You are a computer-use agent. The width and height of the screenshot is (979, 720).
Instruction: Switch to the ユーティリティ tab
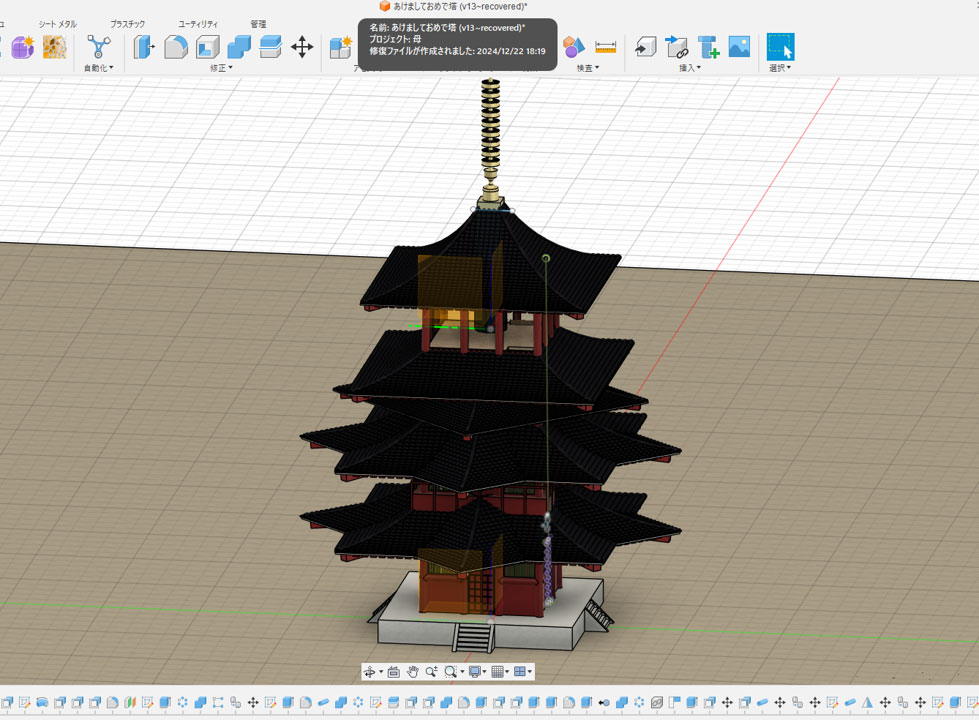pos(198,24)
